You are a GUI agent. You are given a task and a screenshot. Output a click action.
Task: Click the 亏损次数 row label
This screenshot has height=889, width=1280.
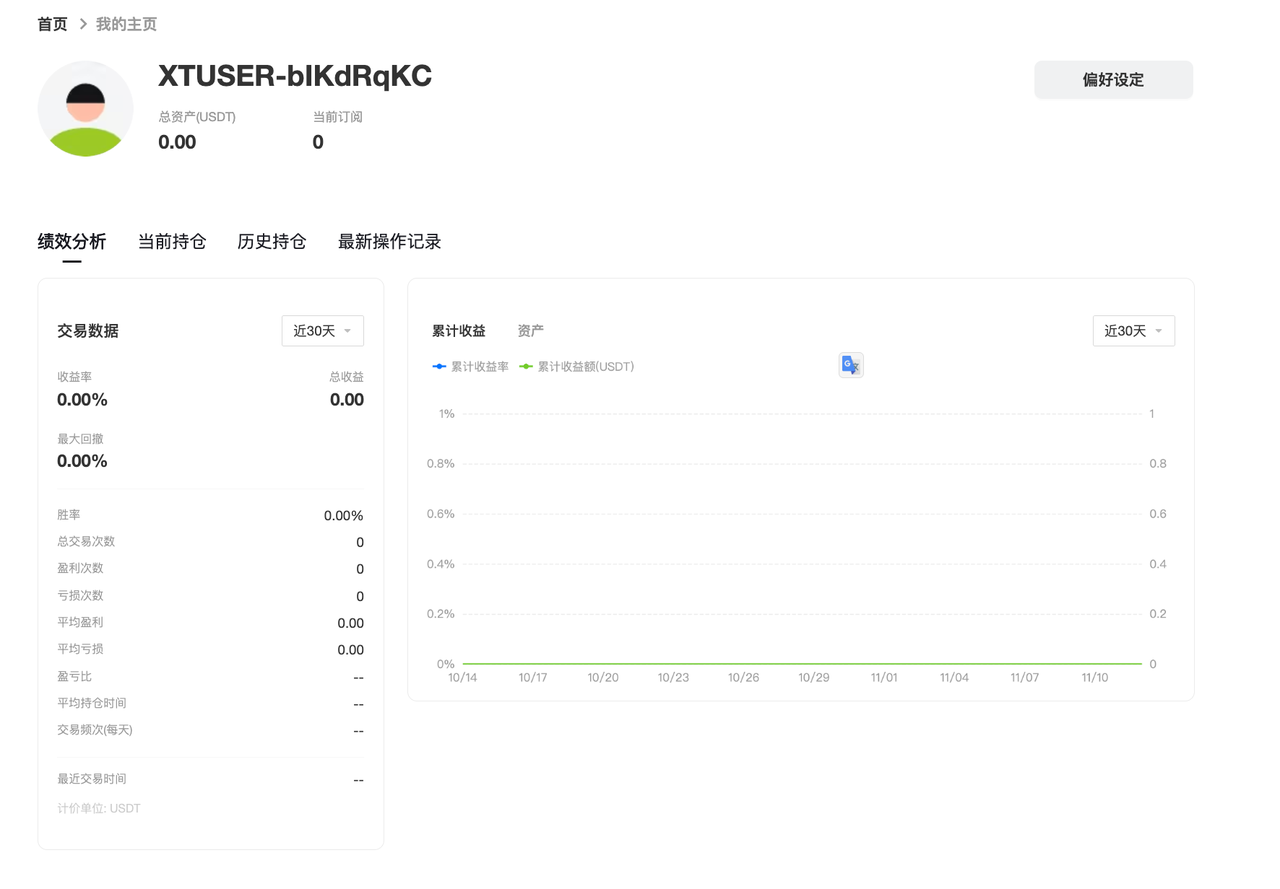(x=80, y=596)
